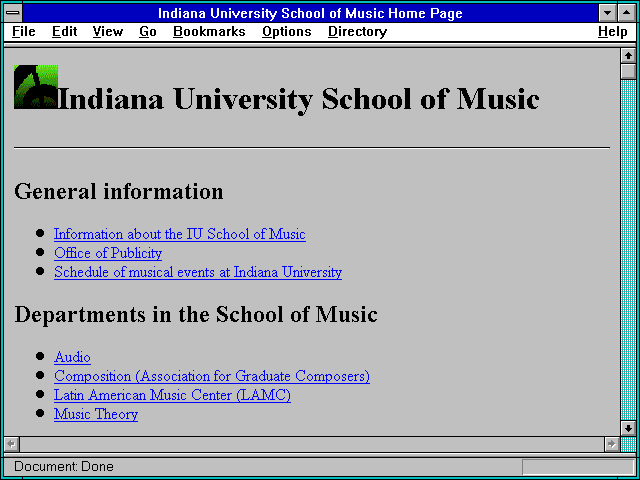Click the Document: Done status text
Viewport: 640px width, 480px height.
coord(64,467)
